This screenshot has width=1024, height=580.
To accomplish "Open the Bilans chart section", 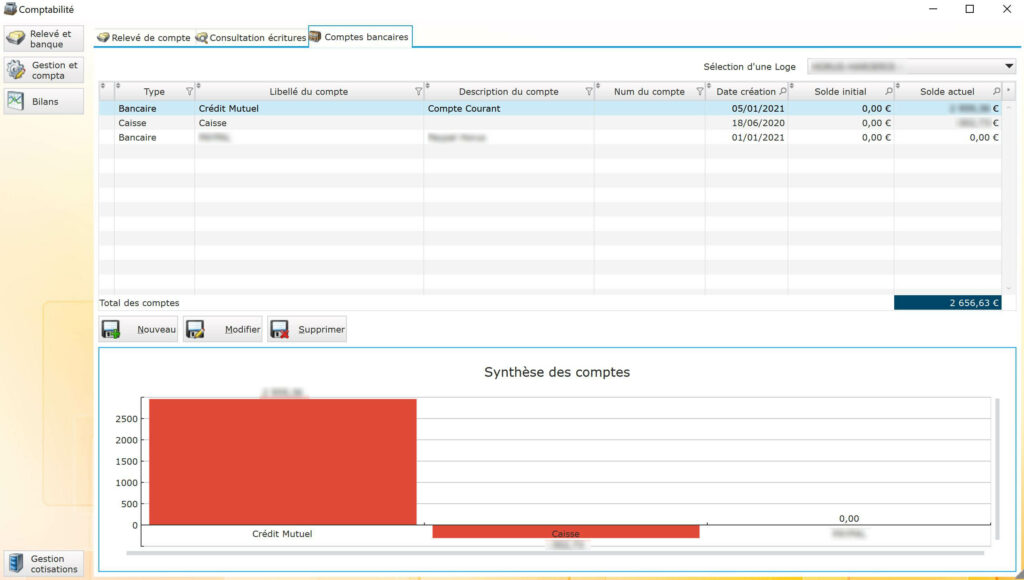I will (43, 101).
